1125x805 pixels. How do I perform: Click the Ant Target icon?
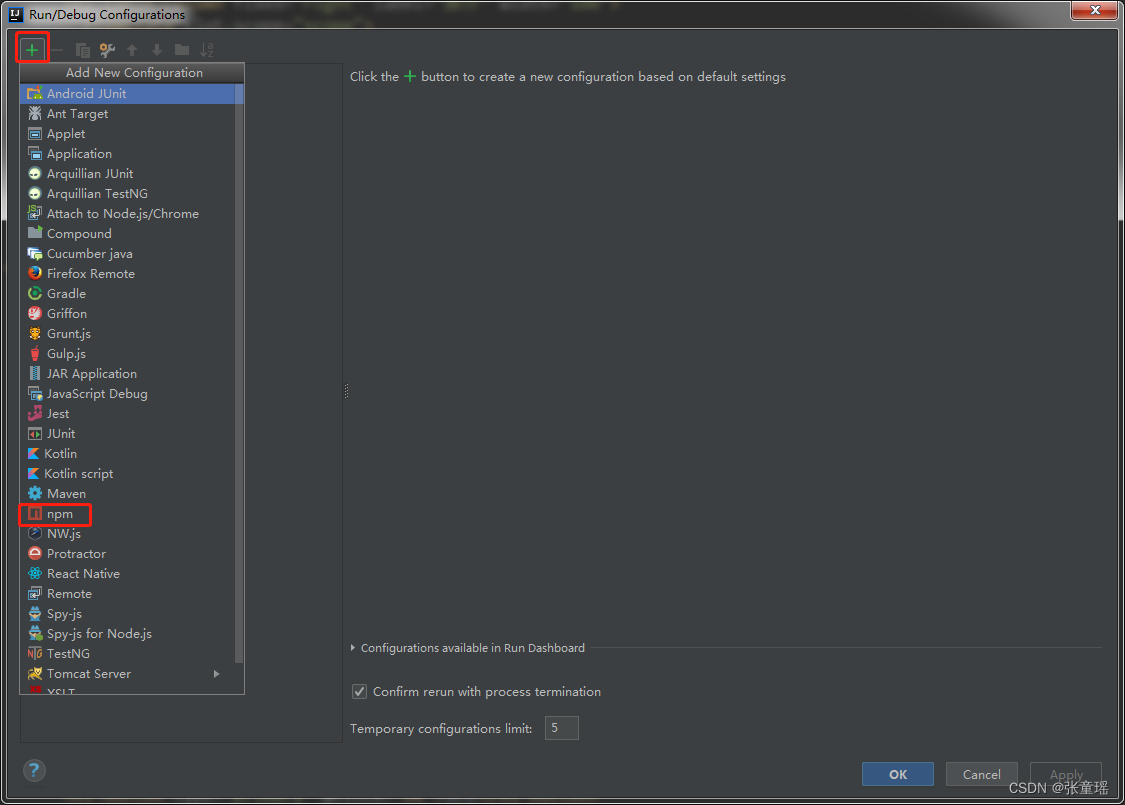coord(34,113)
